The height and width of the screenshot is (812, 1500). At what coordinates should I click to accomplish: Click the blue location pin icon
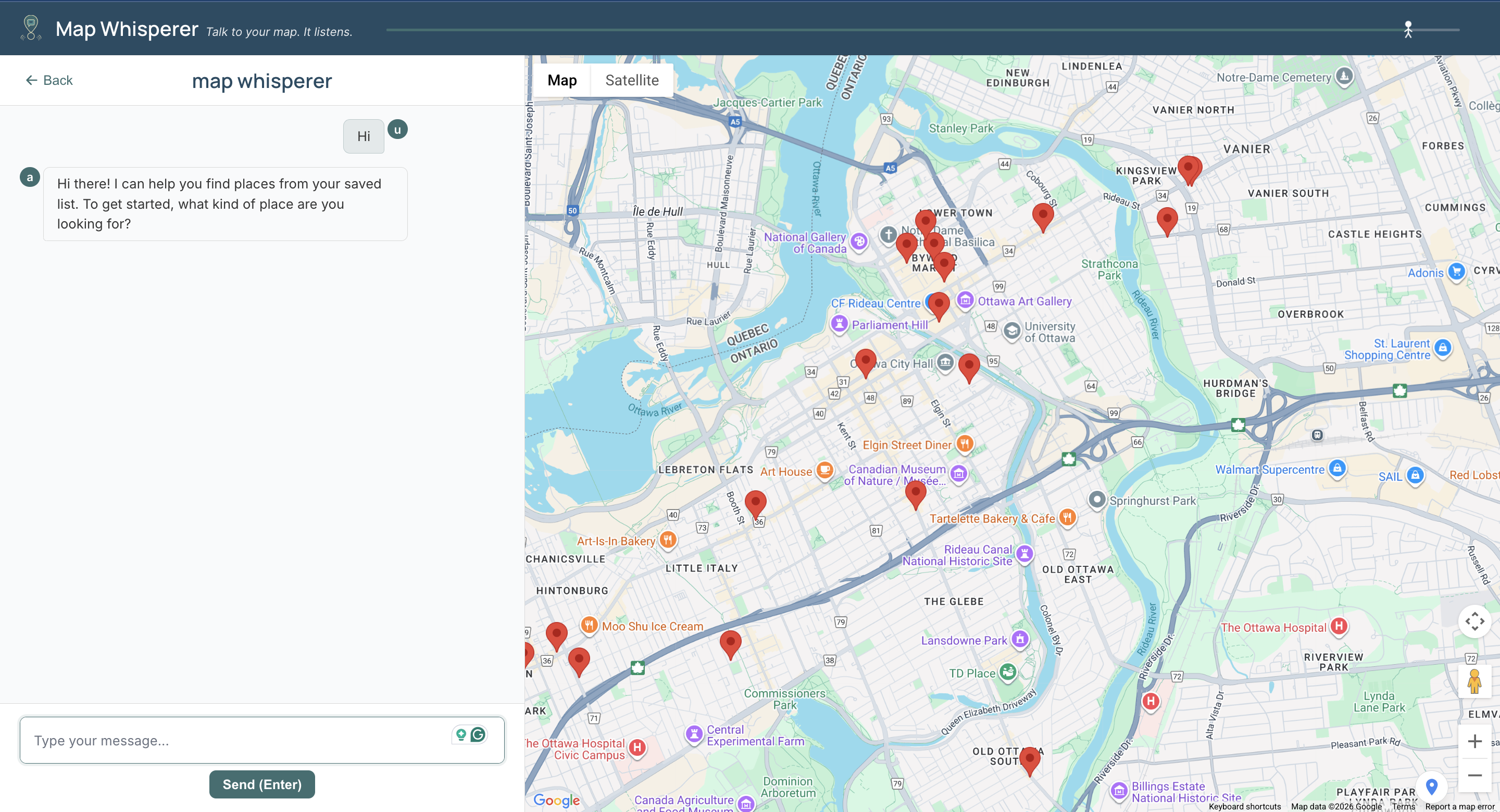point(1431,787)
